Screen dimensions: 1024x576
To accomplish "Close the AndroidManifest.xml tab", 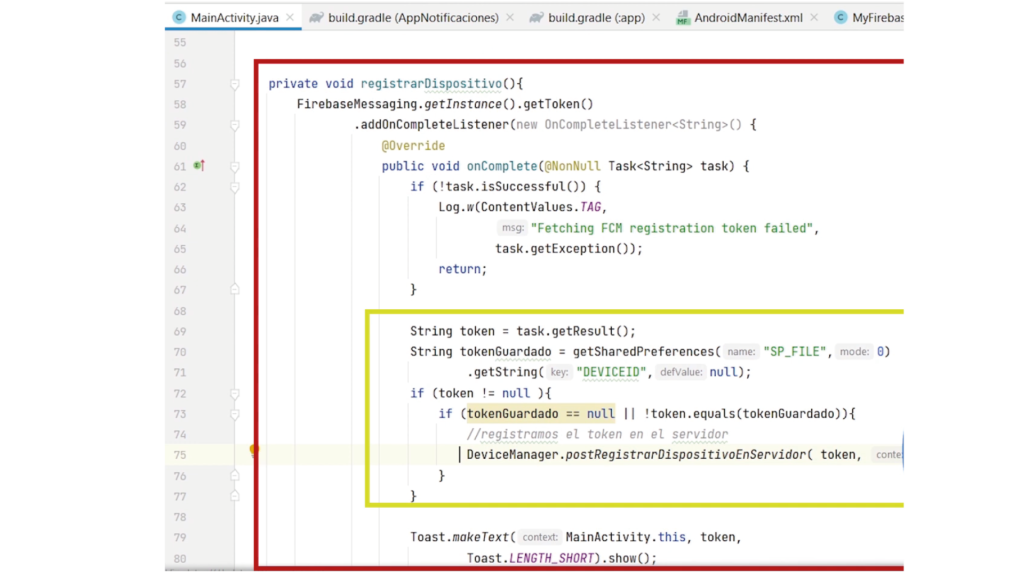I will click(x=812, y=18).
